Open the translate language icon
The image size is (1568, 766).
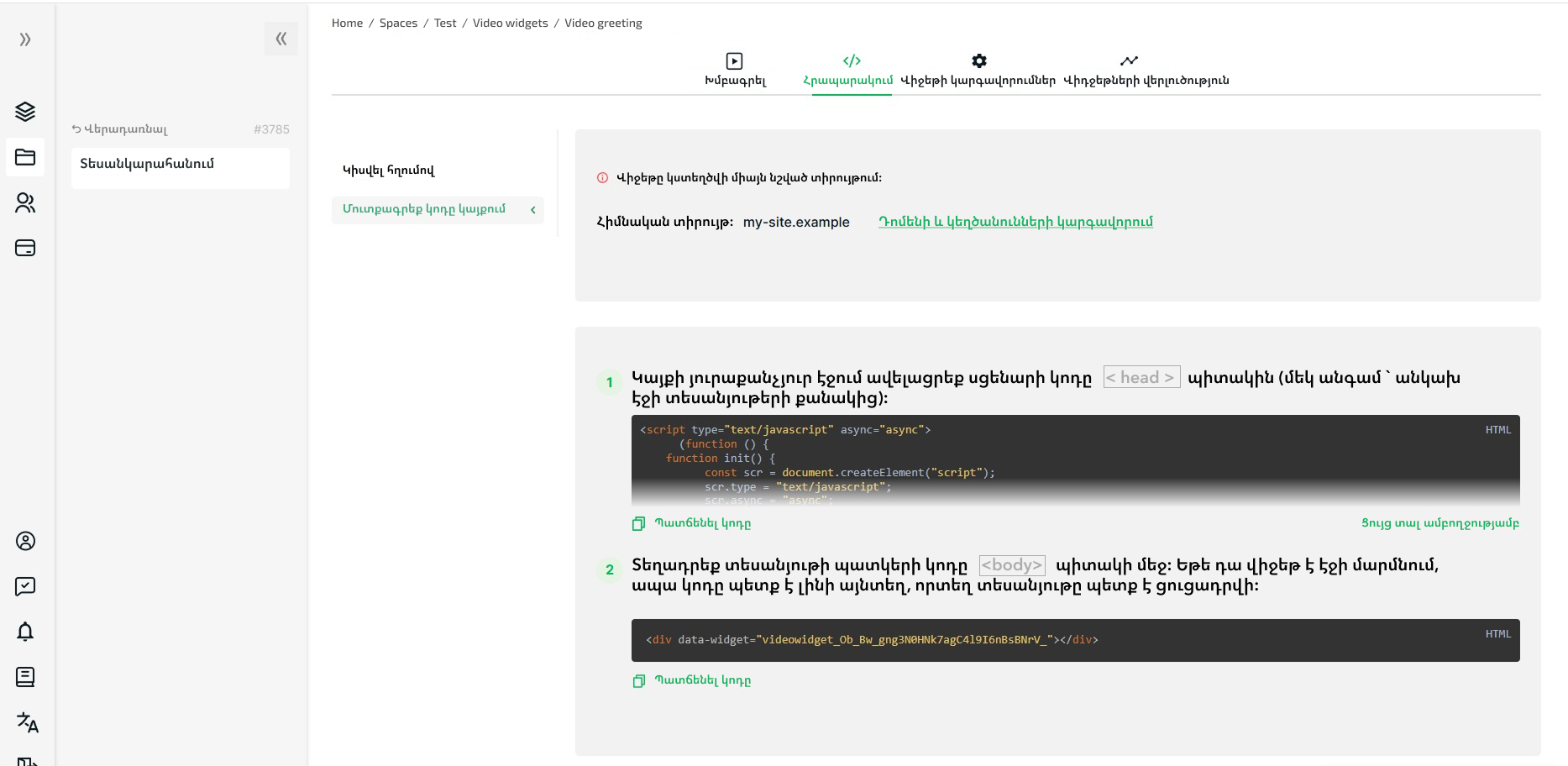coord(27,722)
